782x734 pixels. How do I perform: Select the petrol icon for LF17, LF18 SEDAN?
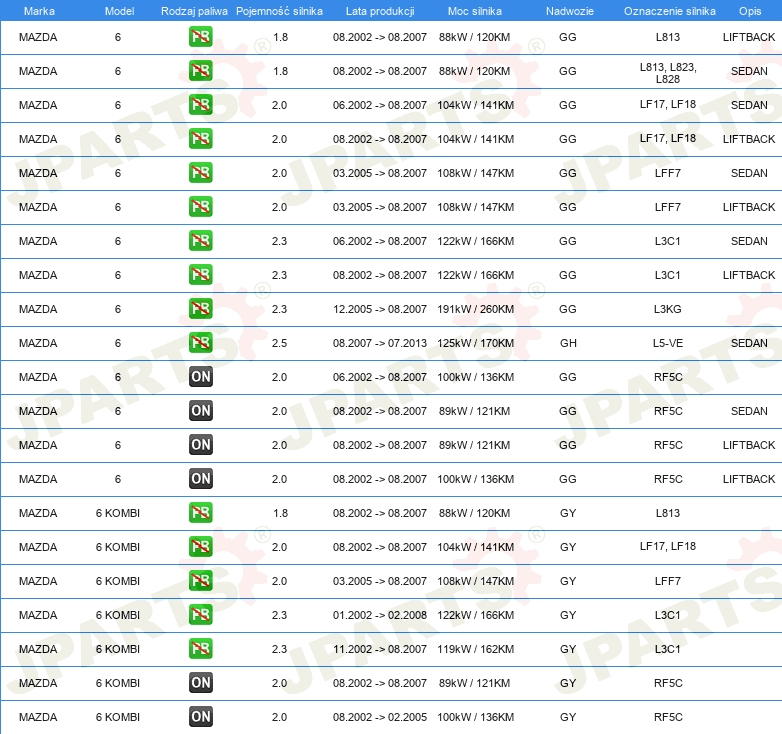coord(200,105)
